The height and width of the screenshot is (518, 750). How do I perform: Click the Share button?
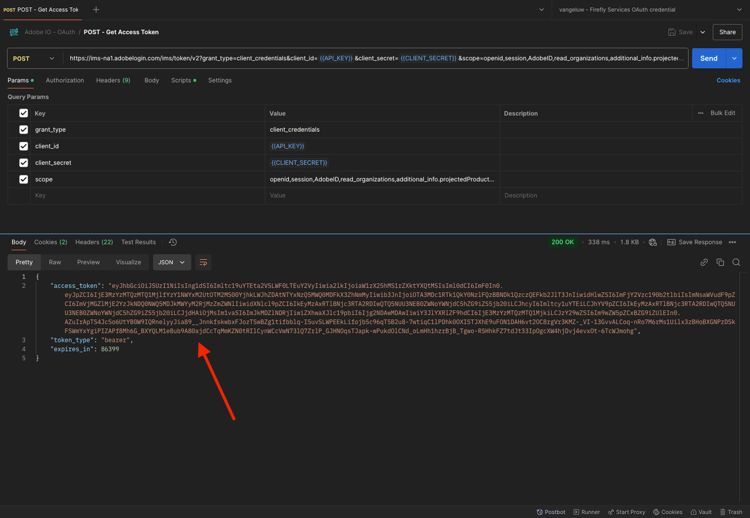(x=727, y=32)
